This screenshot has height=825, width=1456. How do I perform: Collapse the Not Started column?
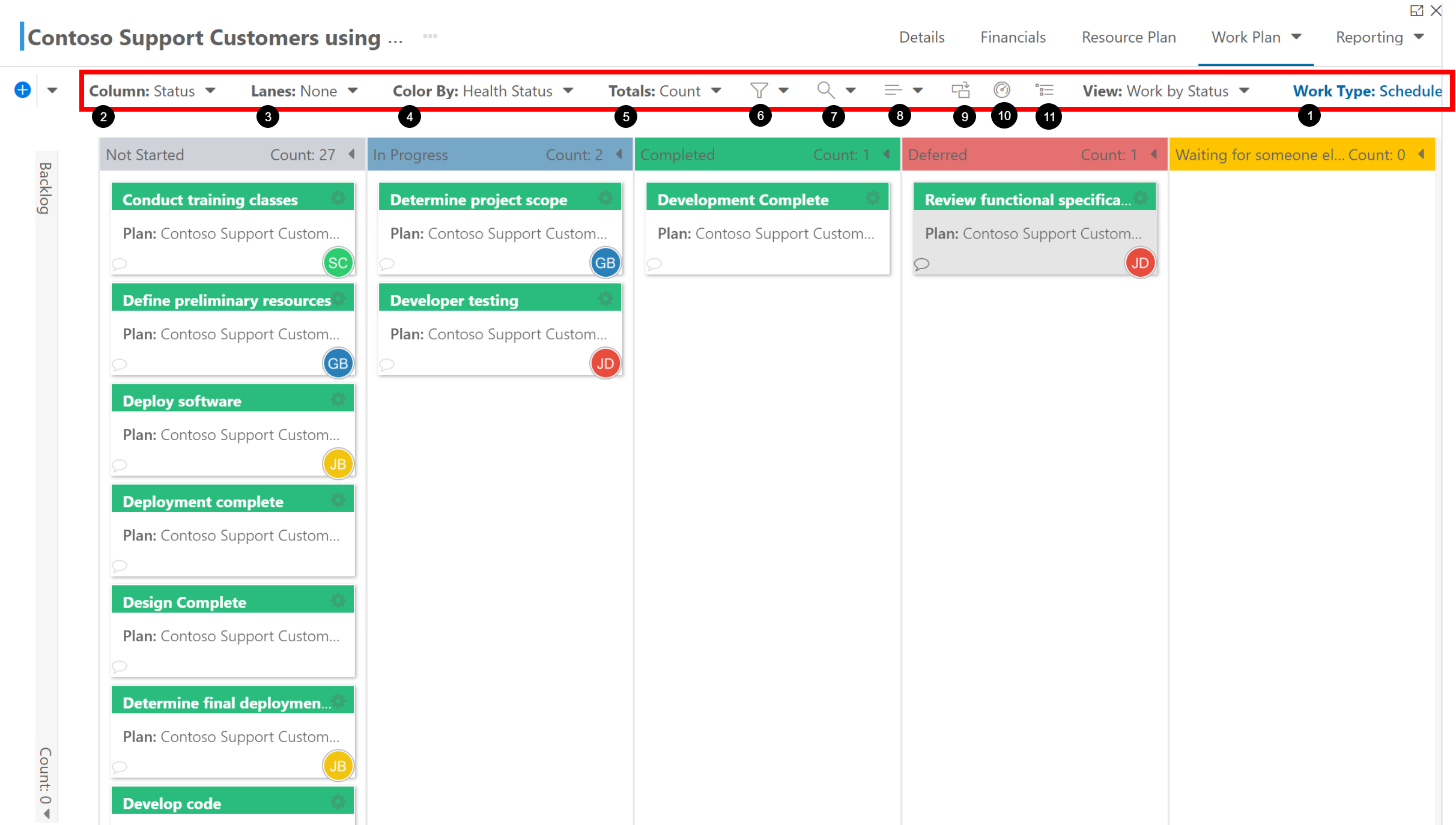point(352,154)
